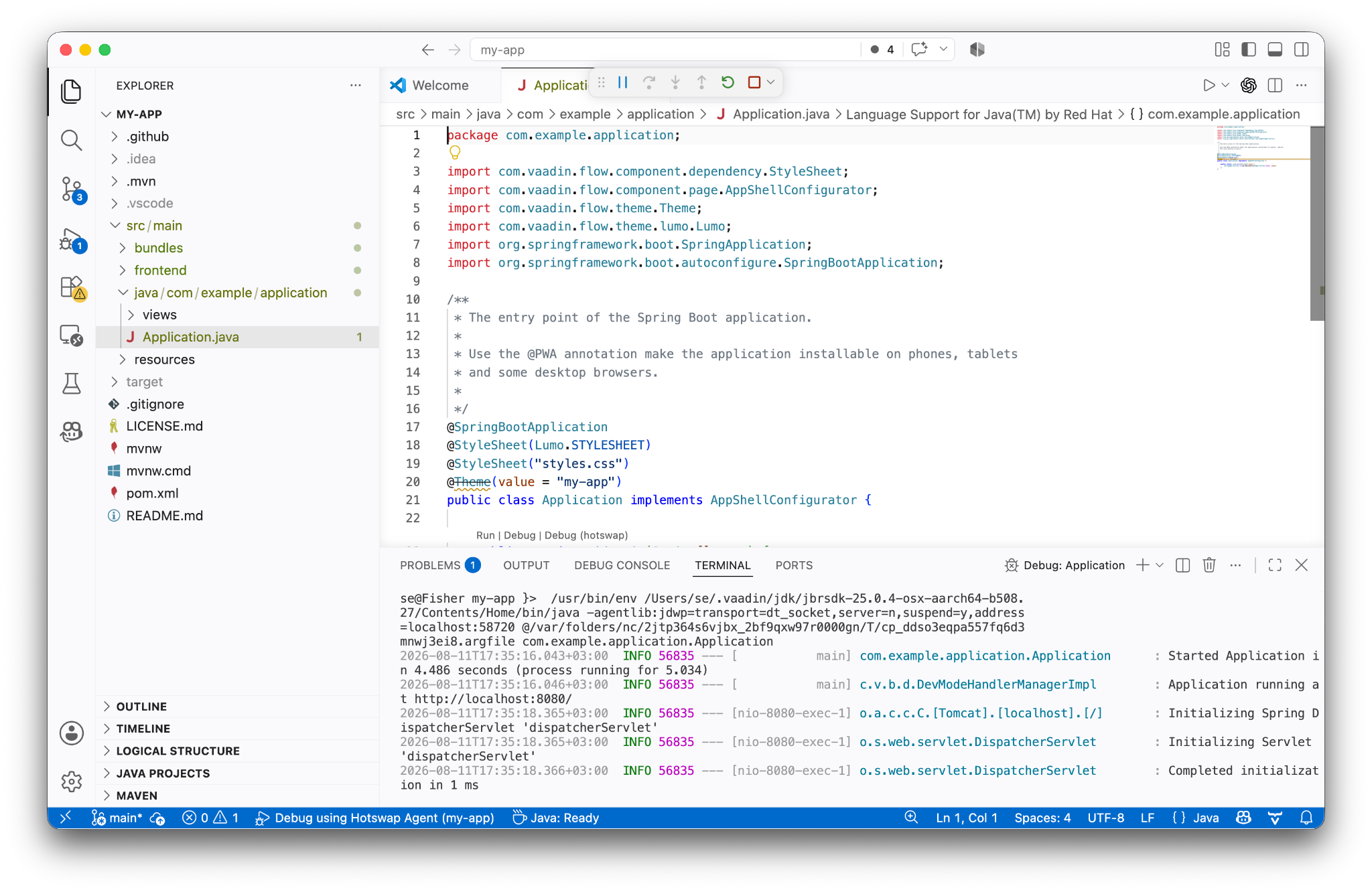1372x892 pixels.
Task: Open new terminal profile dropdown arrow
Action: pos(1160,565)
